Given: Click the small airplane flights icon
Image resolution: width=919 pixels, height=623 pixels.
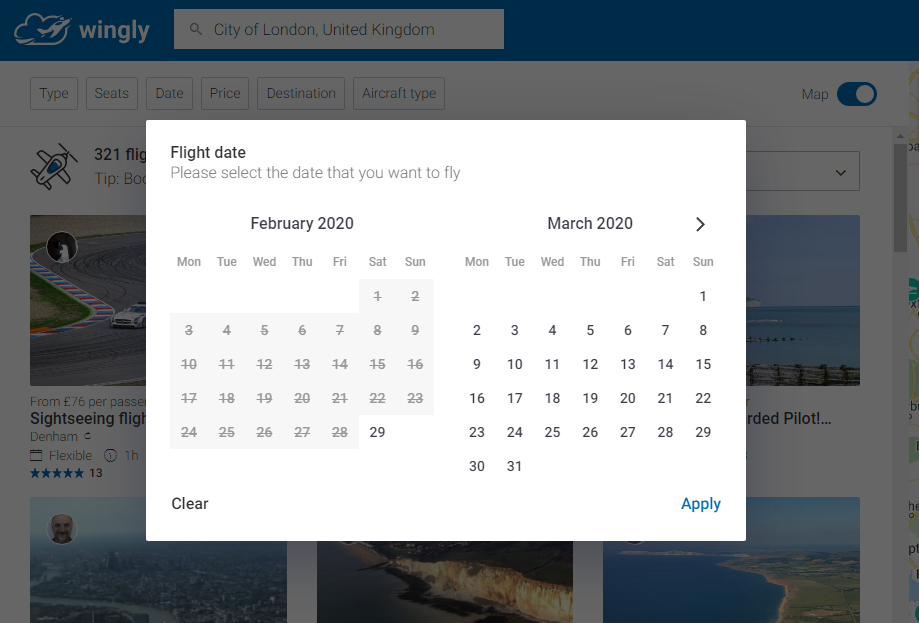Looking at the screenshot, I should pyautogui.click(x=53, y=166).
